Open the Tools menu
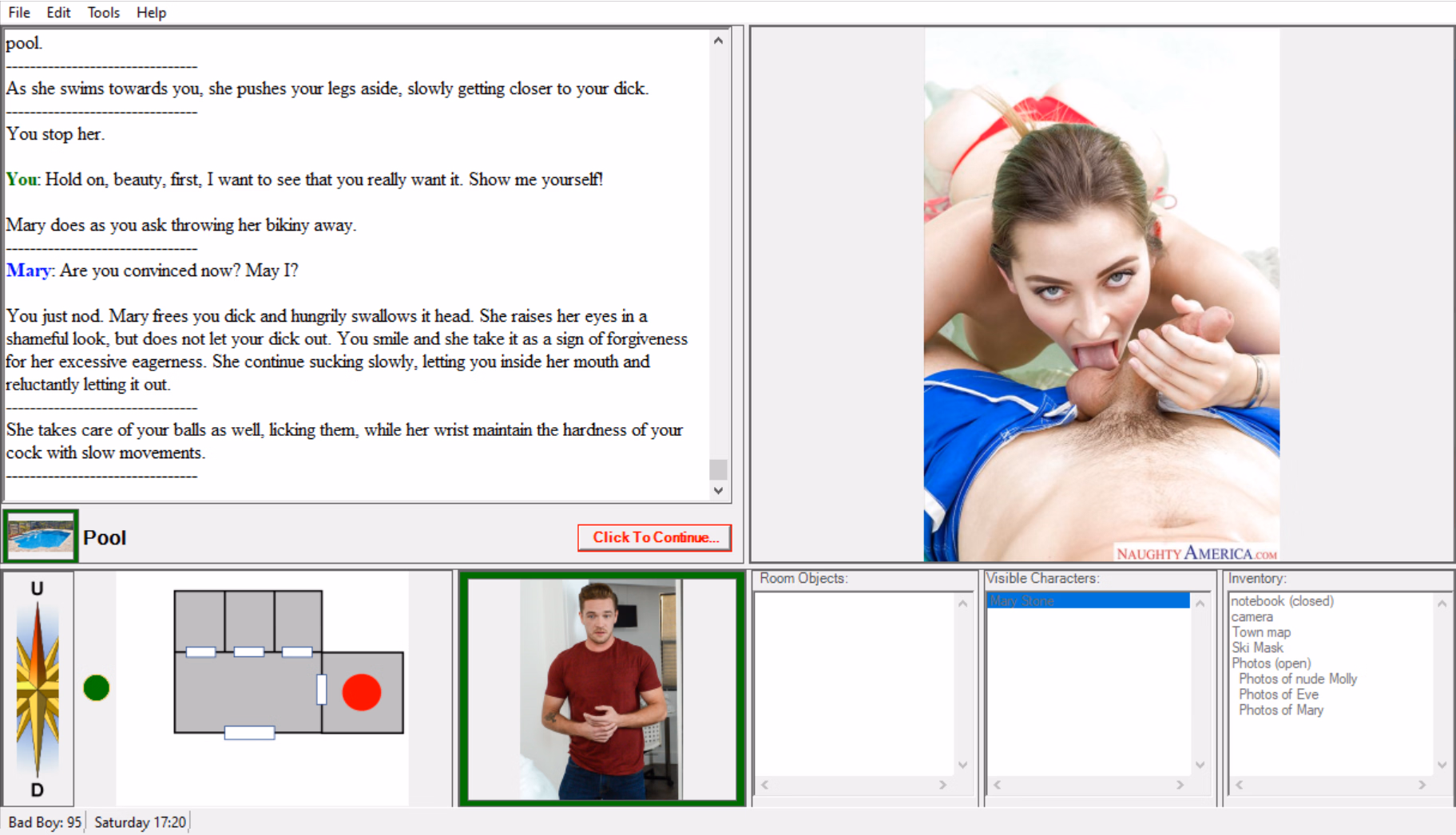 pos(103,13)
